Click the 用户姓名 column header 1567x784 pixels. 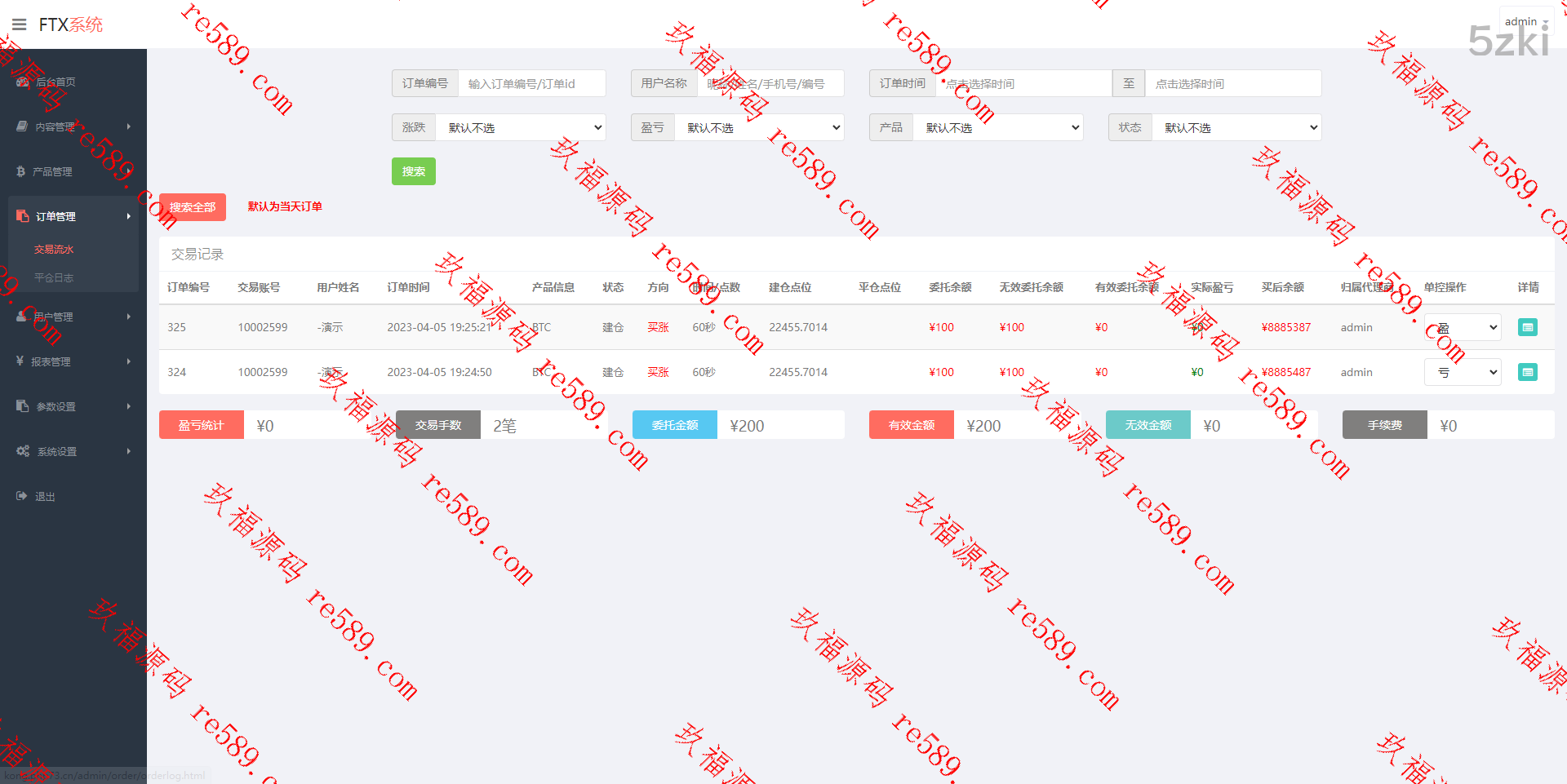(338, 287)
